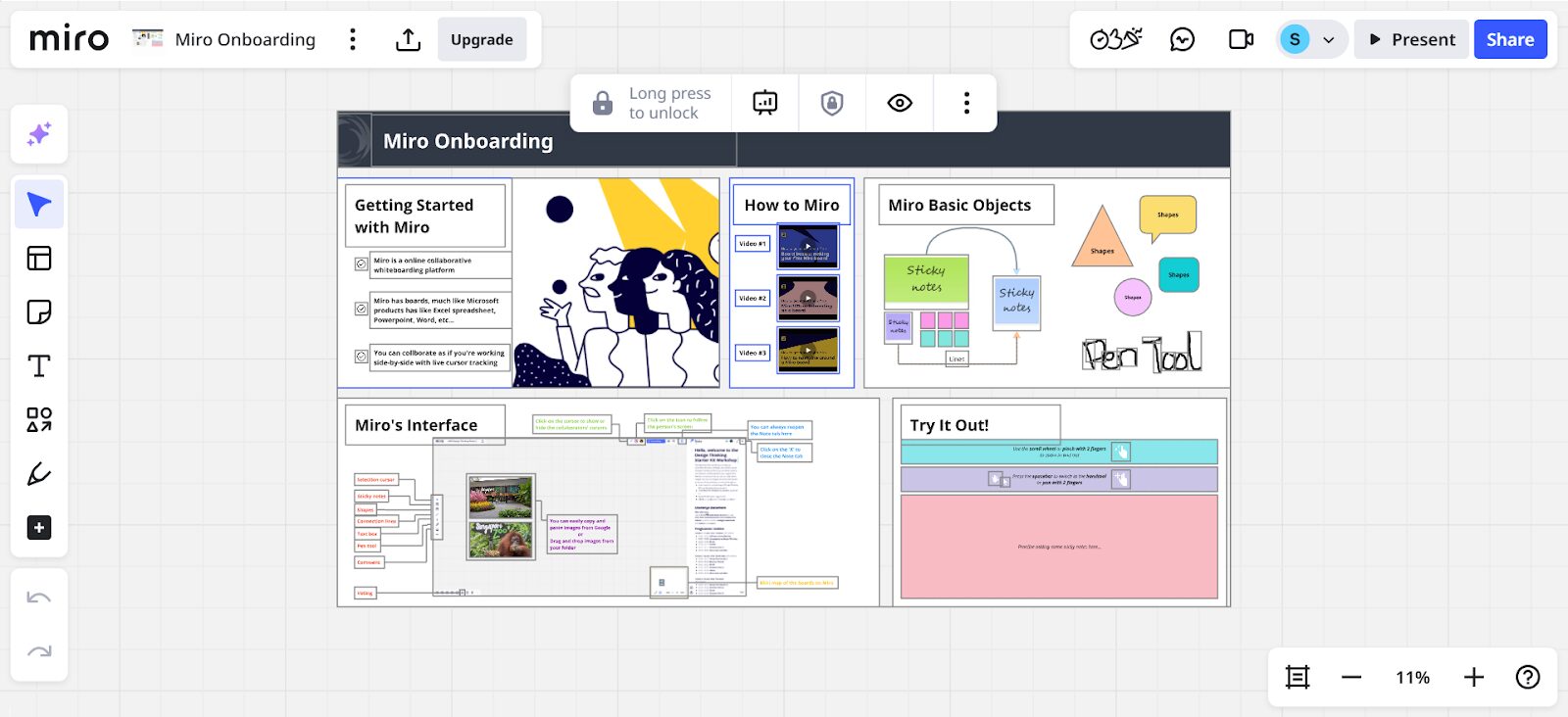Zoom out with minus button
This screenshot has width=1568, height=717.
pos(1351,677)
